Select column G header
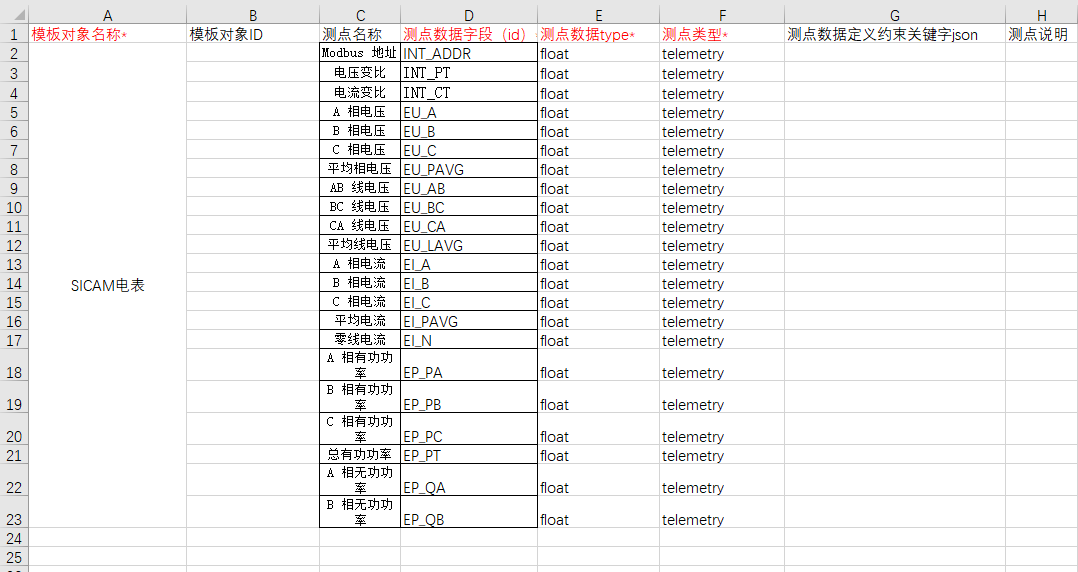The height and width of the screenshot is (572, 1078). tap(894, 15)
